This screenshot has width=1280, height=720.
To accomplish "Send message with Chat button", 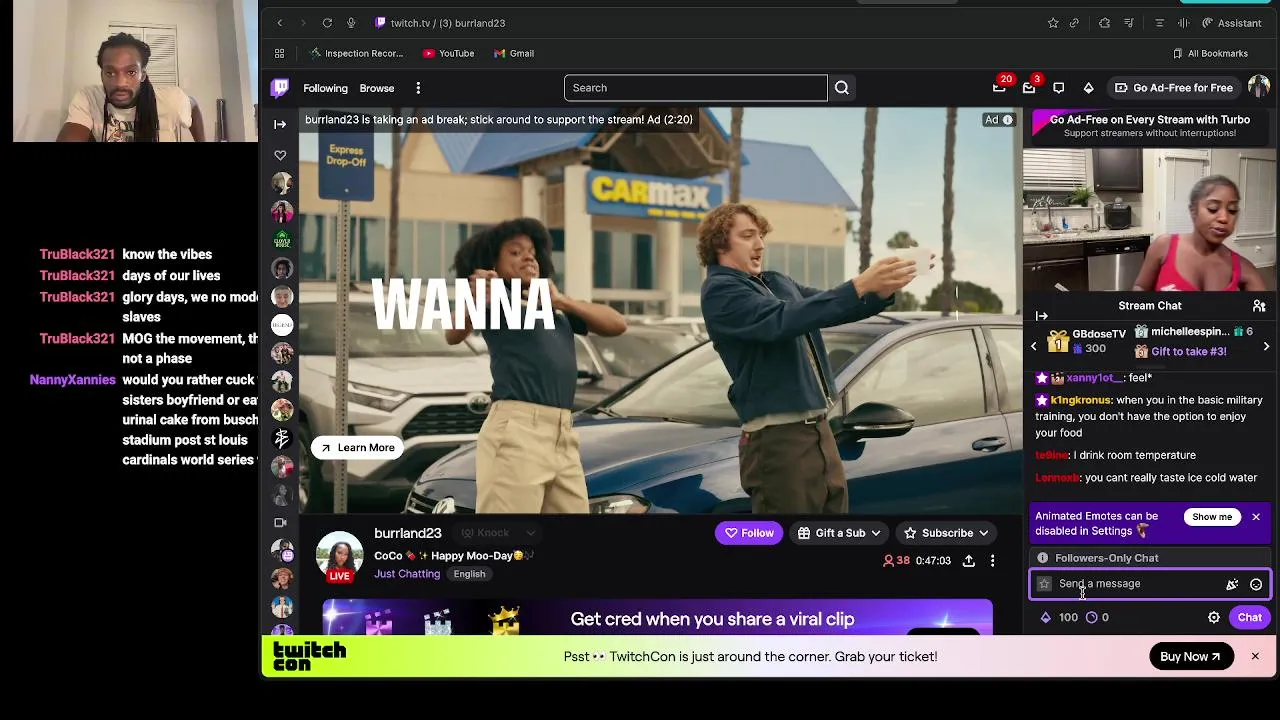I will 1250,618.
